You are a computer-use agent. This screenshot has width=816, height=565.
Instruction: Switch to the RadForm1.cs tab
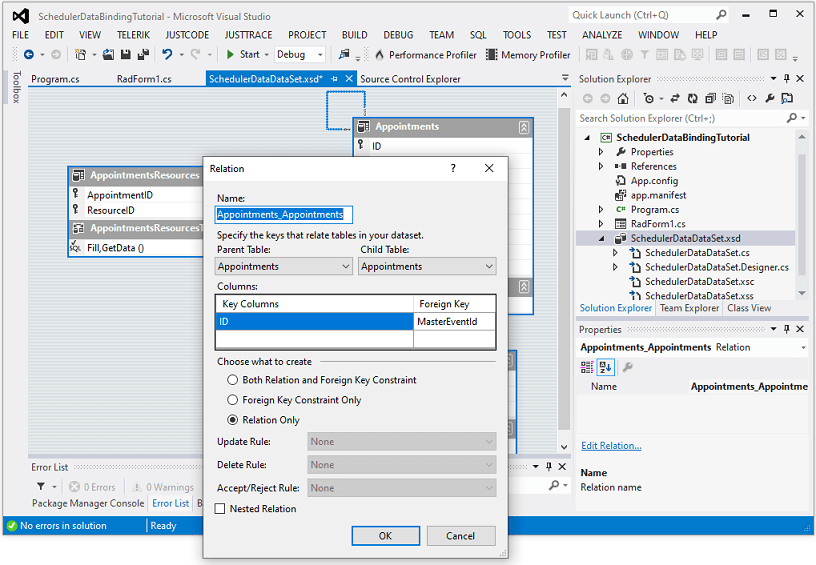[x=144, y=79]
